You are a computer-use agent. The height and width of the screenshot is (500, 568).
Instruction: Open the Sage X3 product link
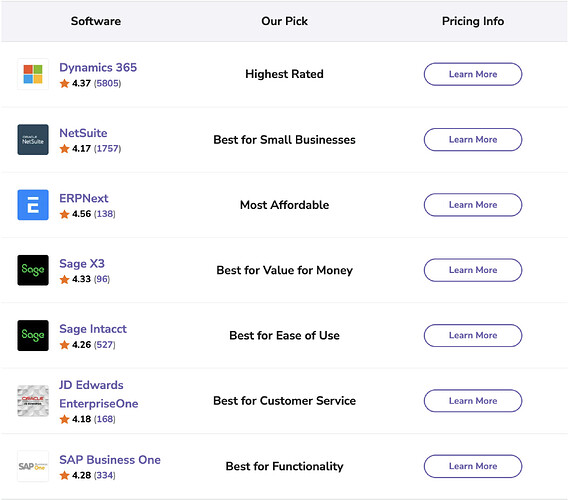pos(82,263)
